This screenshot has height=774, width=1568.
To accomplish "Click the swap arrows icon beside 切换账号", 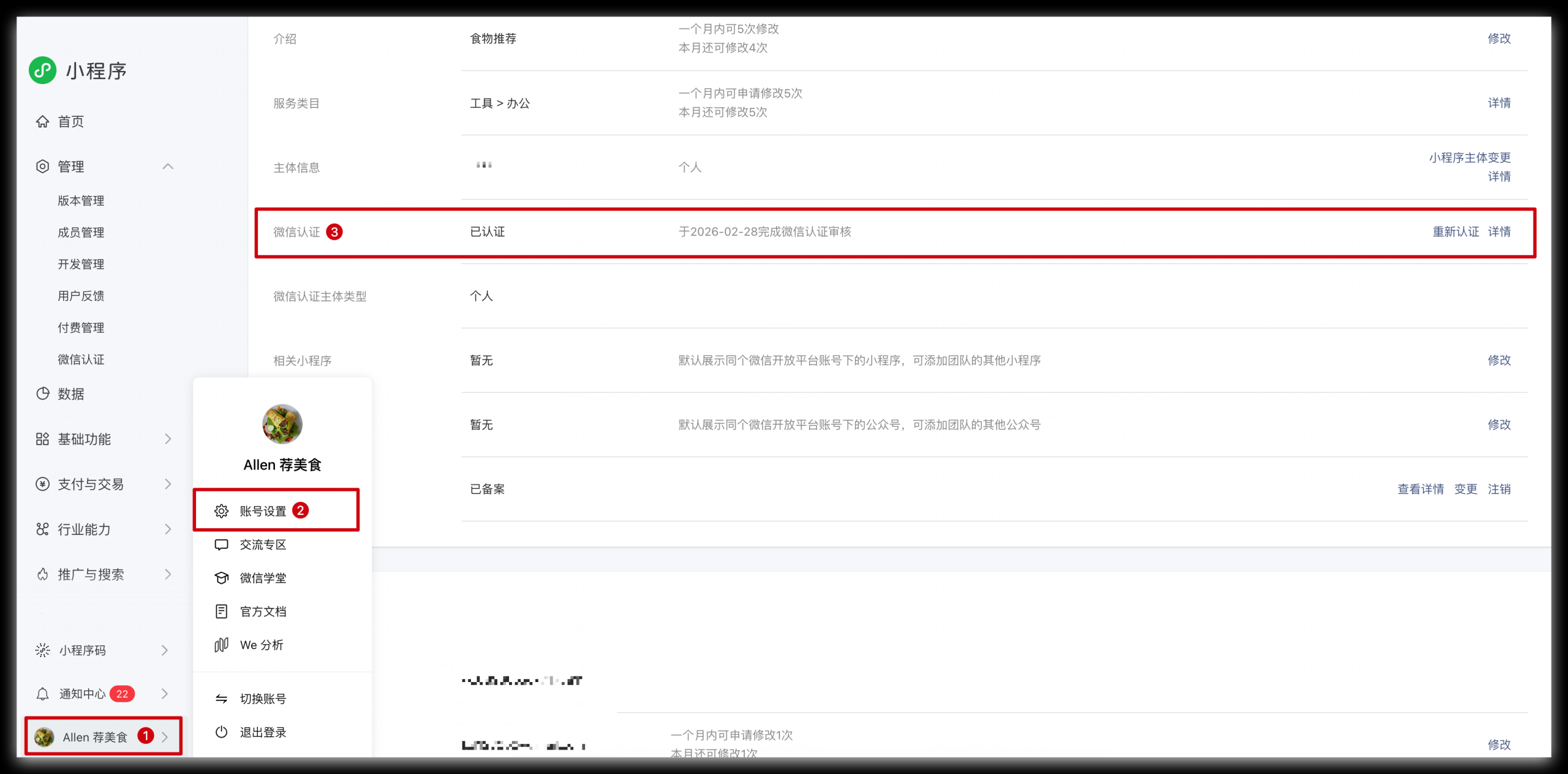I will [222, 699].
